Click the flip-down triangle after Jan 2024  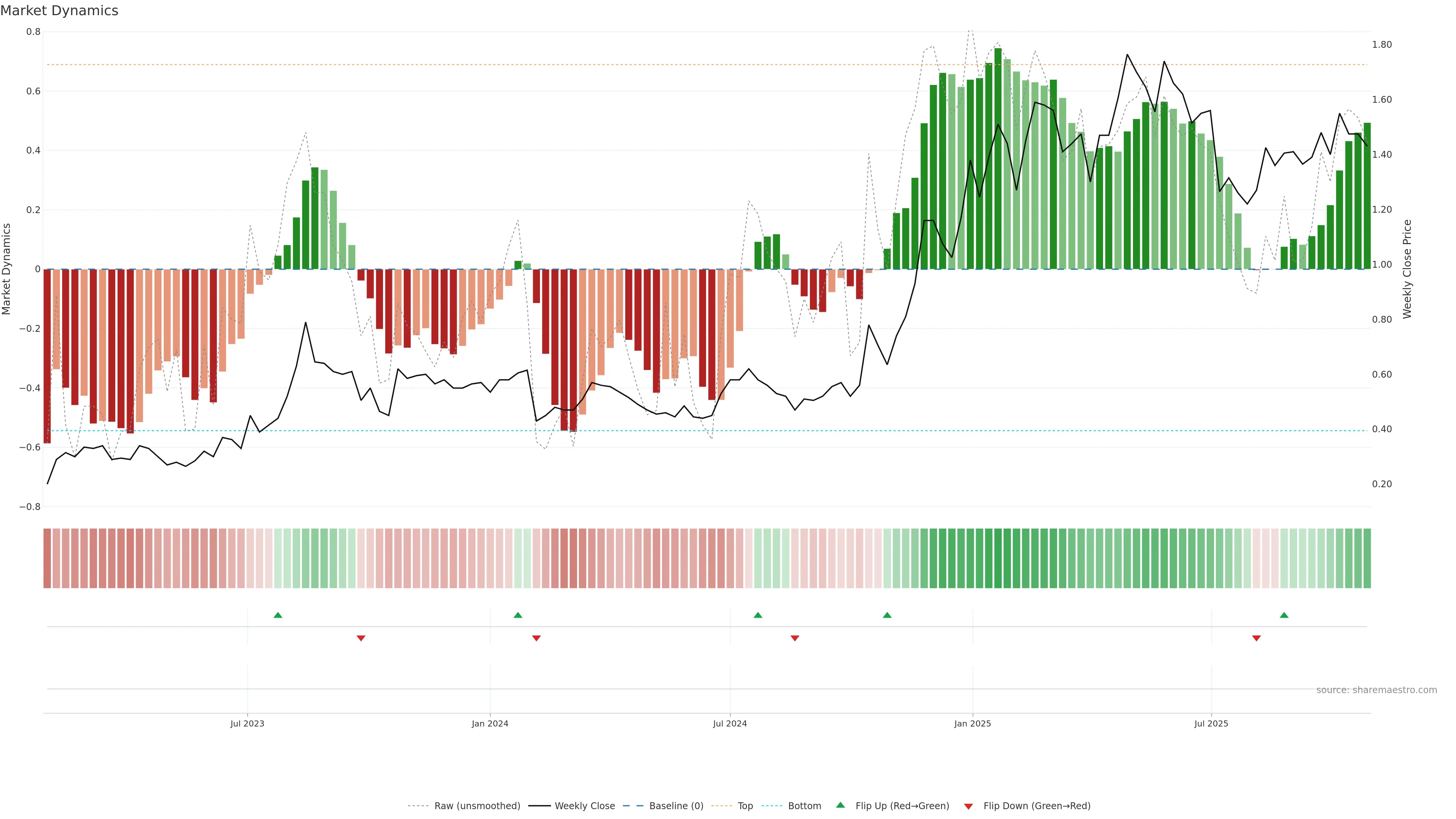pyautogui.click(x=537, y=638)
